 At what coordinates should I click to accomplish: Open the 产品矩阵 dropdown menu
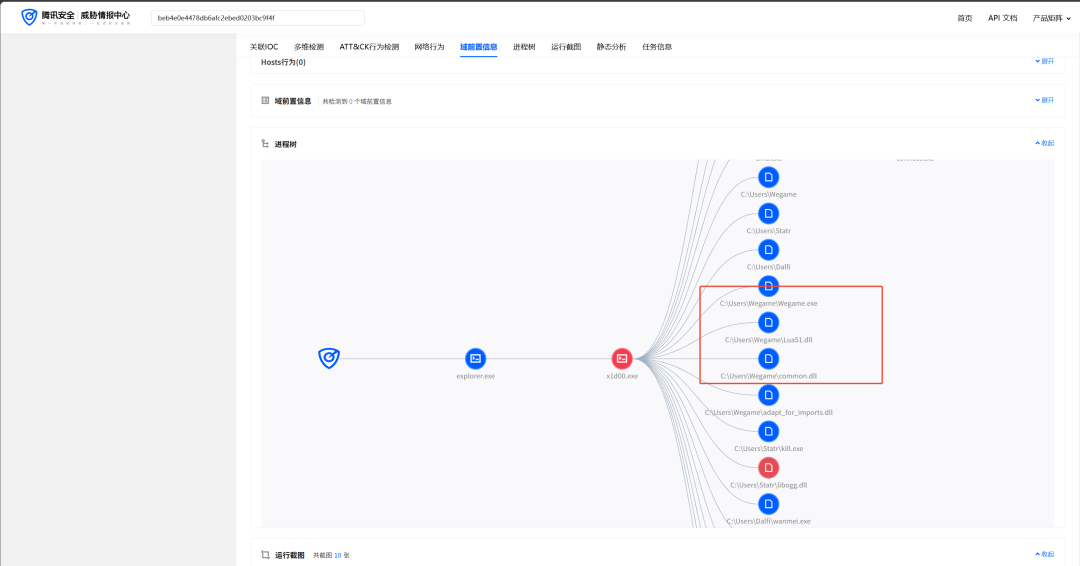1051,19
